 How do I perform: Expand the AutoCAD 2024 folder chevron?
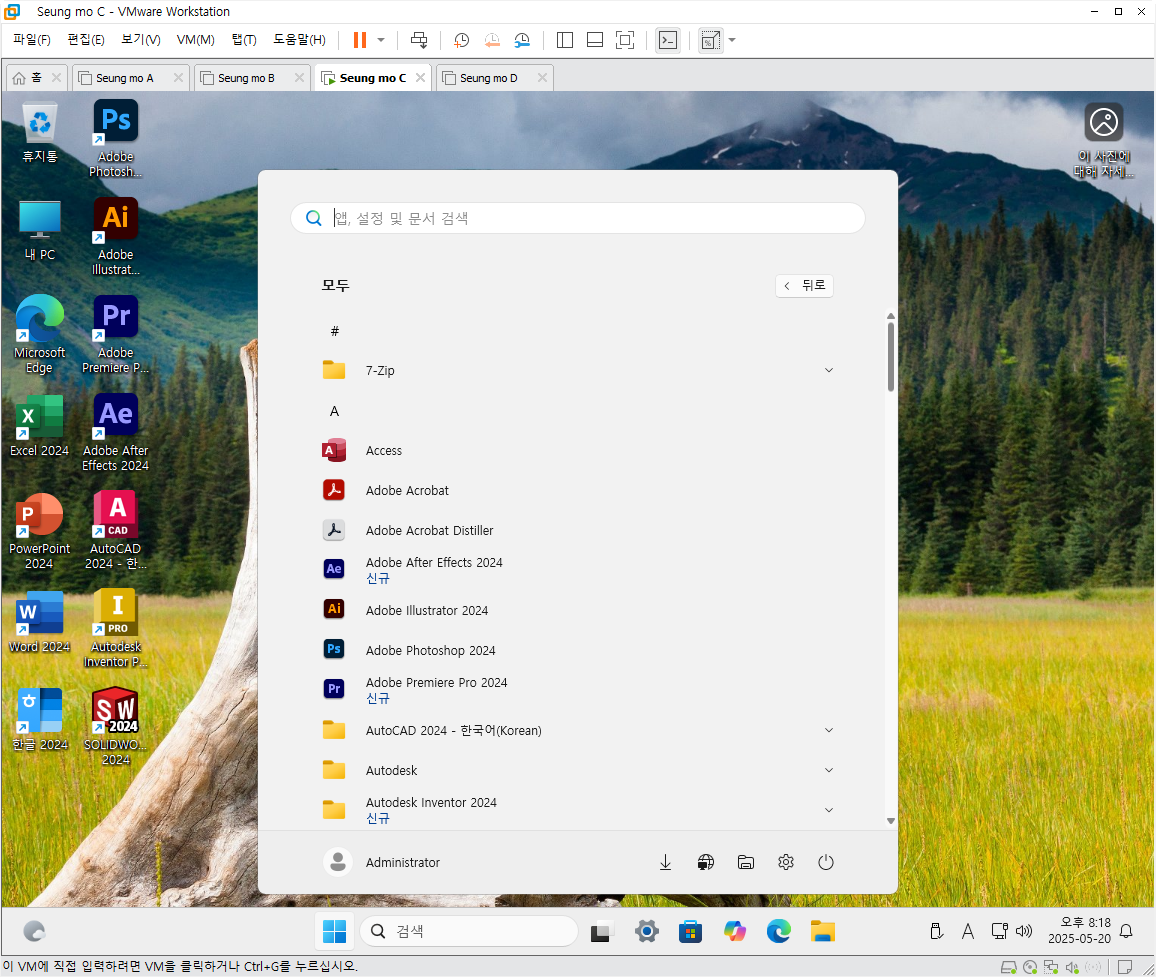pos(829,730)
